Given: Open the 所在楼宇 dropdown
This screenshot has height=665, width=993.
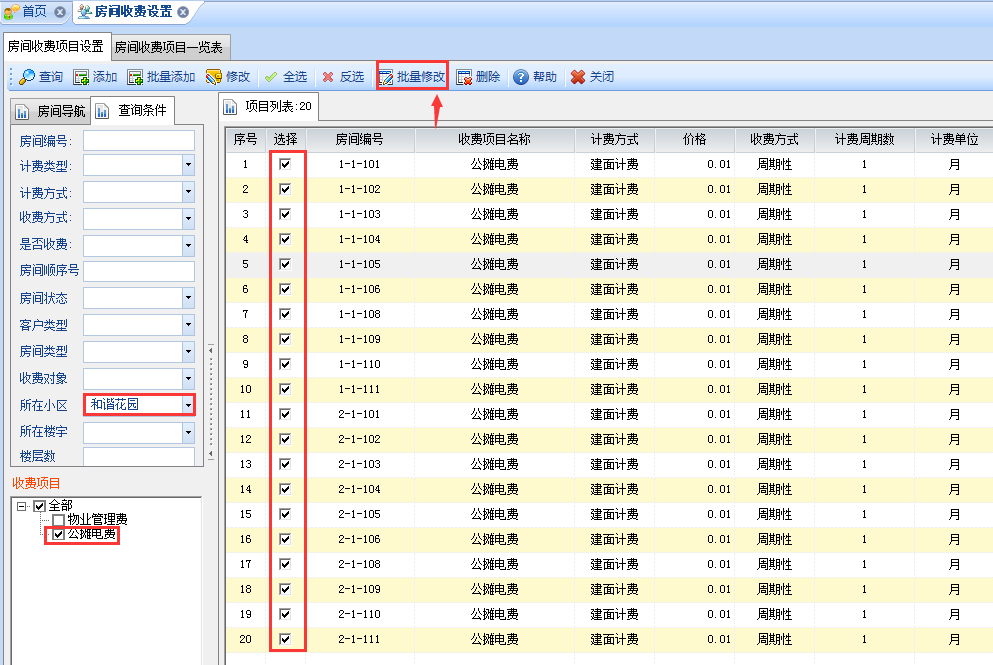Looking at the screenshot, I should (188, 433).
